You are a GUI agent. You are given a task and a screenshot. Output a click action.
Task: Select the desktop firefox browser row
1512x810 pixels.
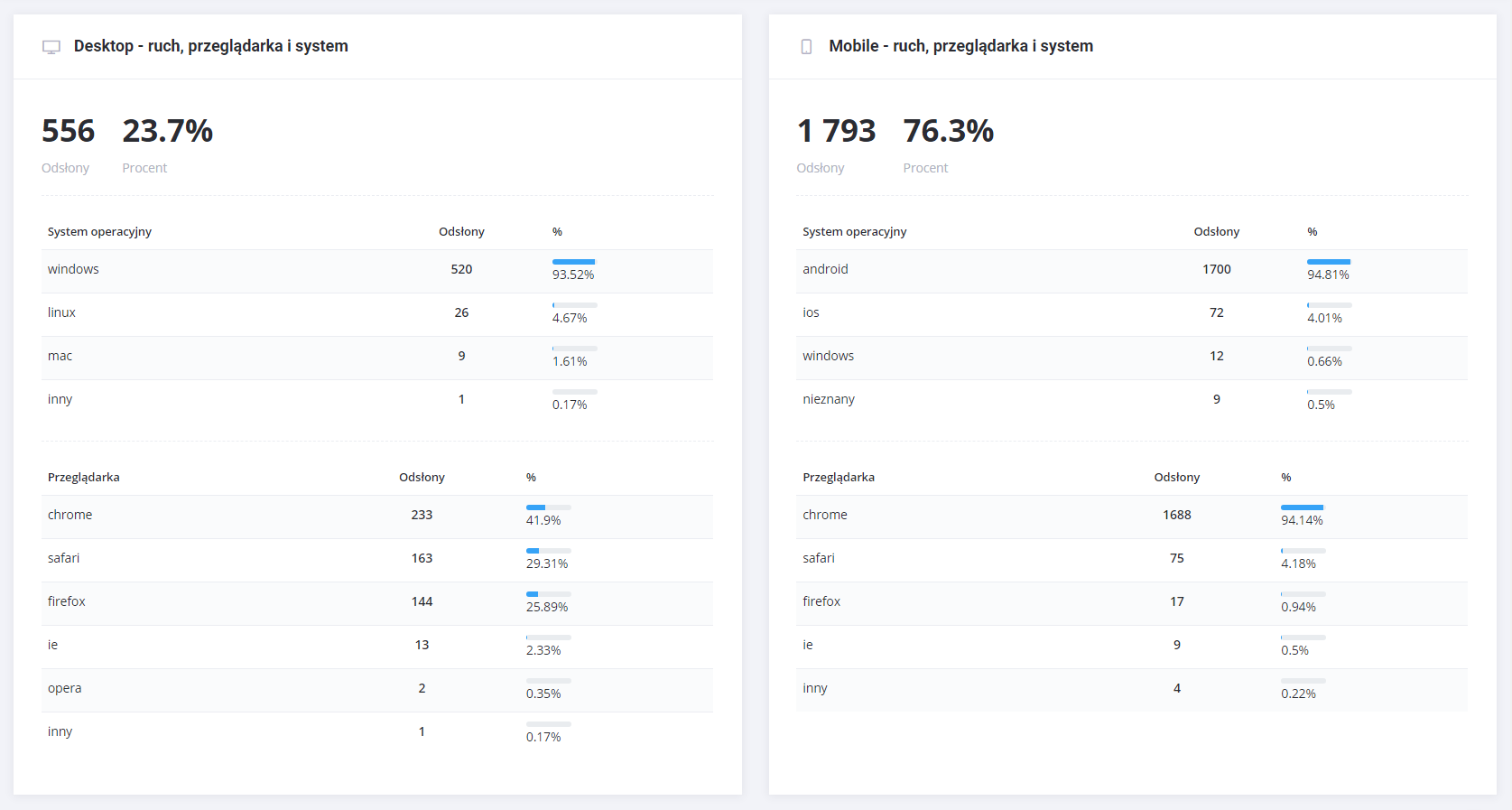(377, 603)
